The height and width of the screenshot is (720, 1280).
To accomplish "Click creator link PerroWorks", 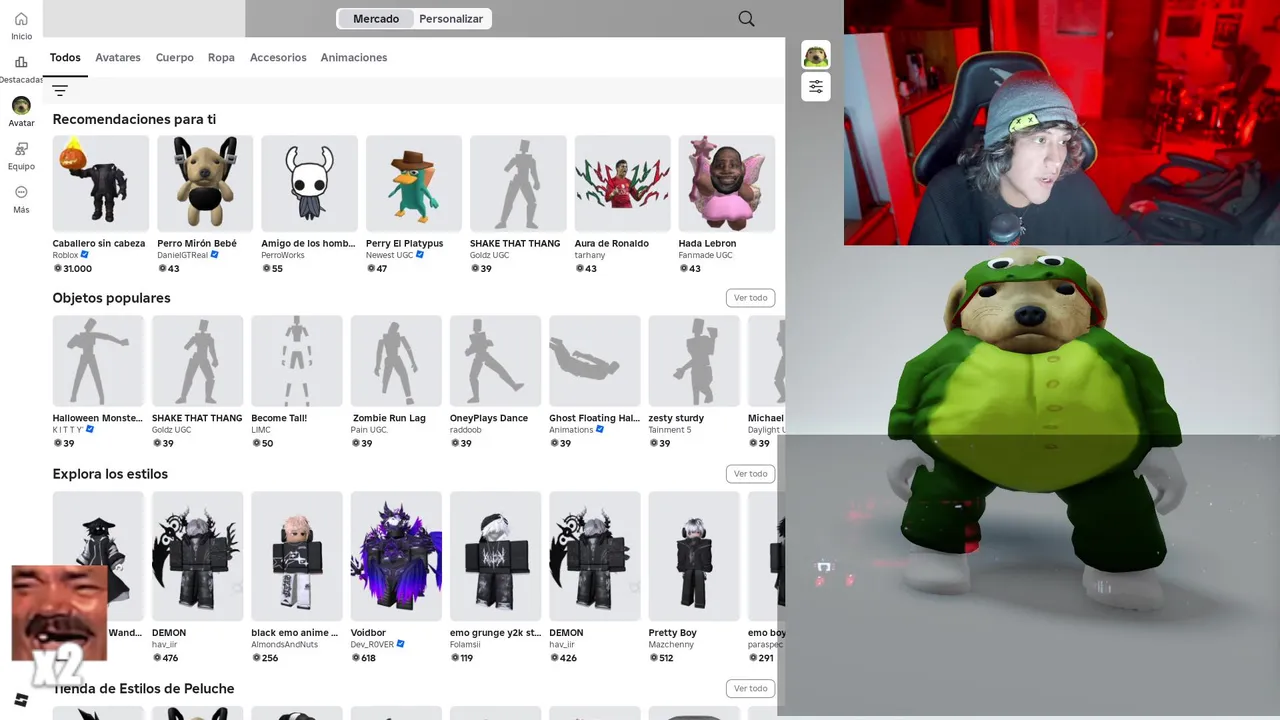I will pos(283,255).
